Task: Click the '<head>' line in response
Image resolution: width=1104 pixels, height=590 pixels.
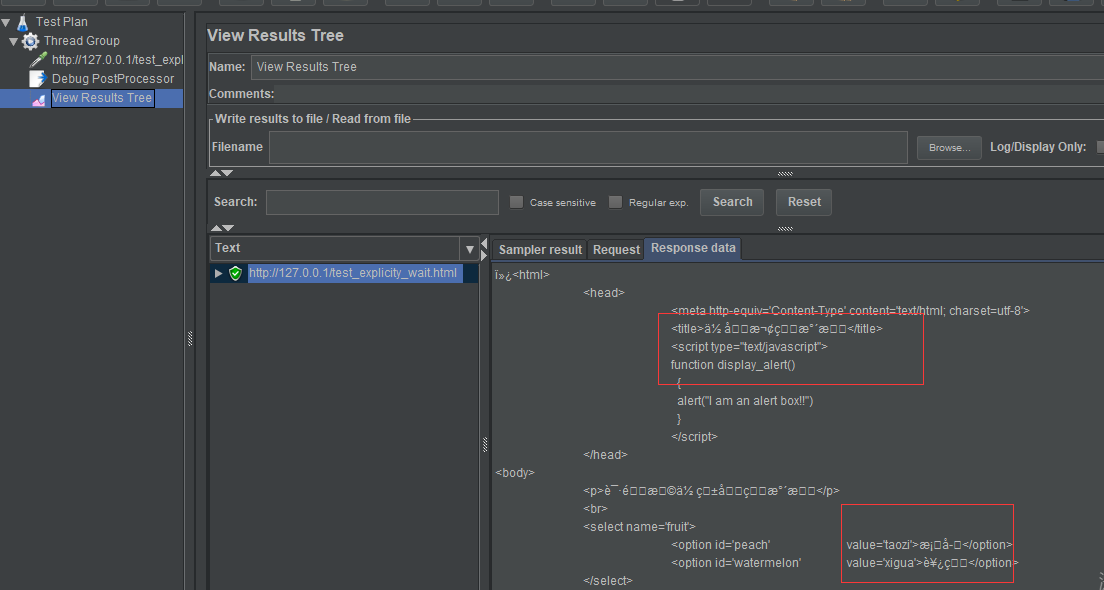Action: click(x=604, y=293)
